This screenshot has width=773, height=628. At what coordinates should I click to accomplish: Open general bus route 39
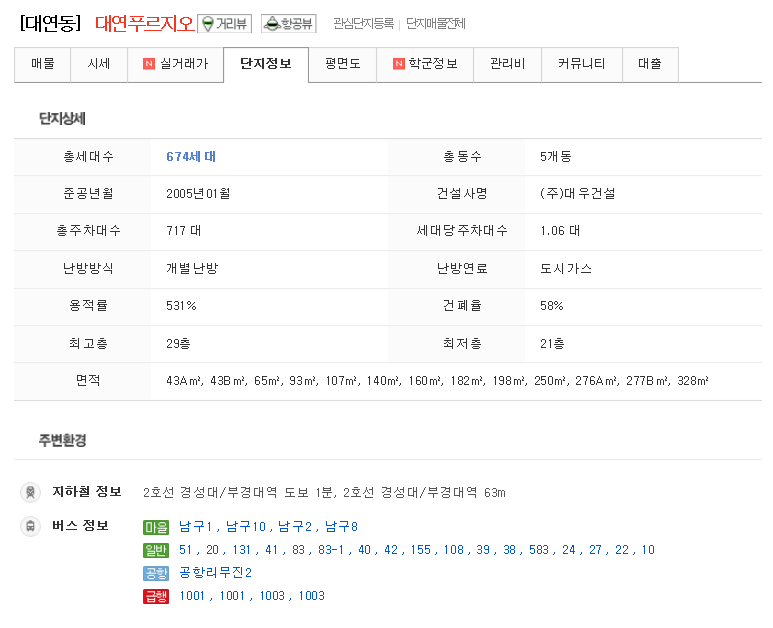483,550
